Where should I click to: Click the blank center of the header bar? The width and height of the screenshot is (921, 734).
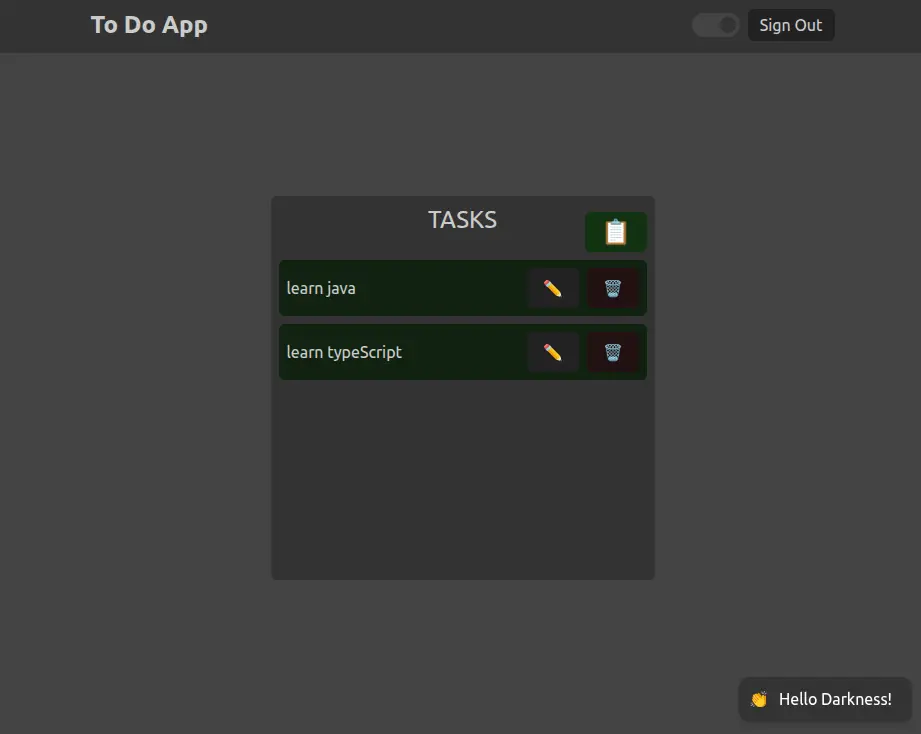pos(450,25)
